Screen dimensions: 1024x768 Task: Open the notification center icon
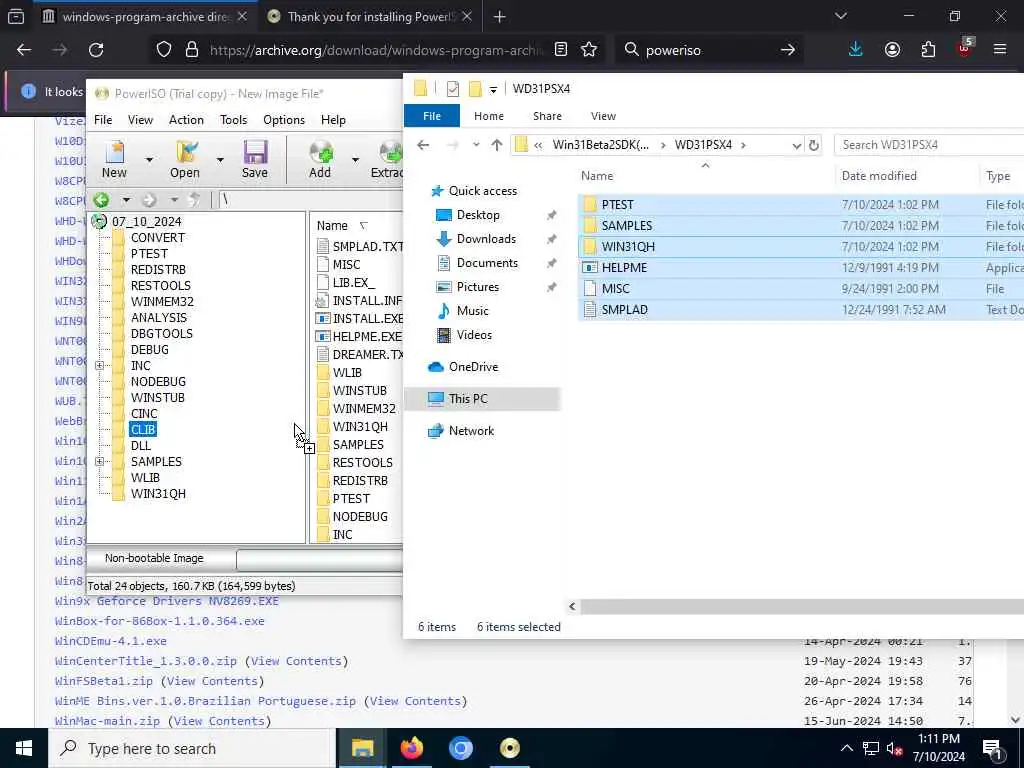992,748
